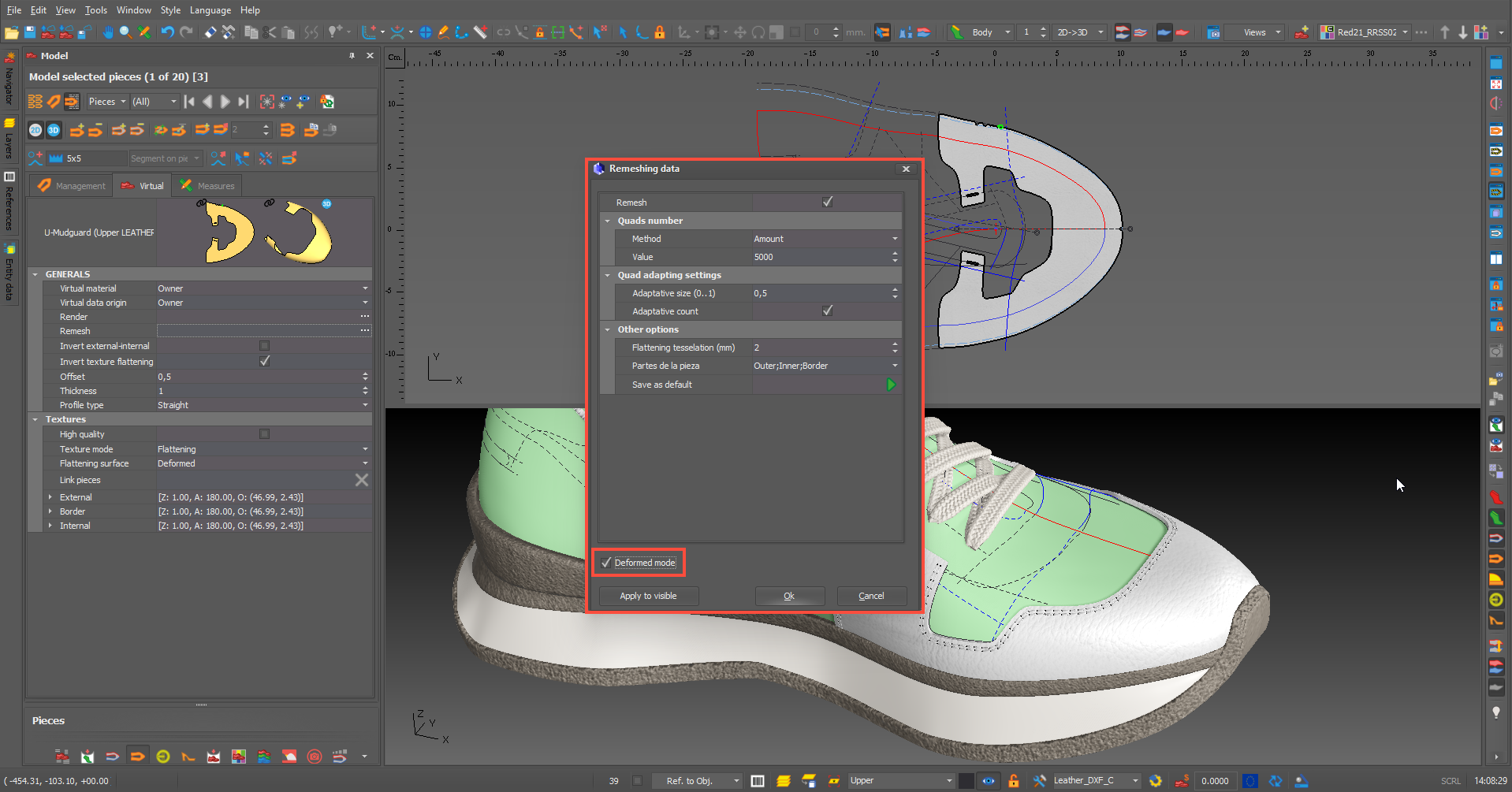Viewport: 1512px width, 792px height.
Task: Click the 3D view mode icon
Action: [x=54, y=130]
